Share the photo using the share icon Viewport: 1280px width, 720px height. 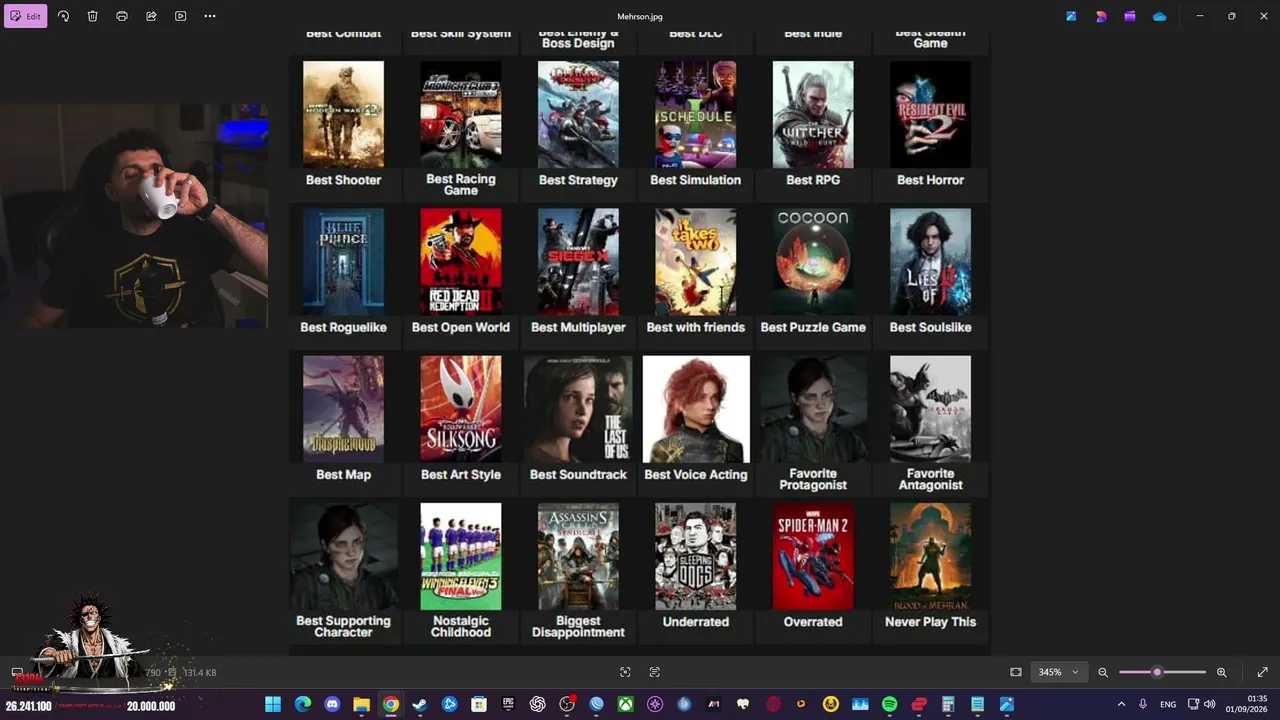151,16
